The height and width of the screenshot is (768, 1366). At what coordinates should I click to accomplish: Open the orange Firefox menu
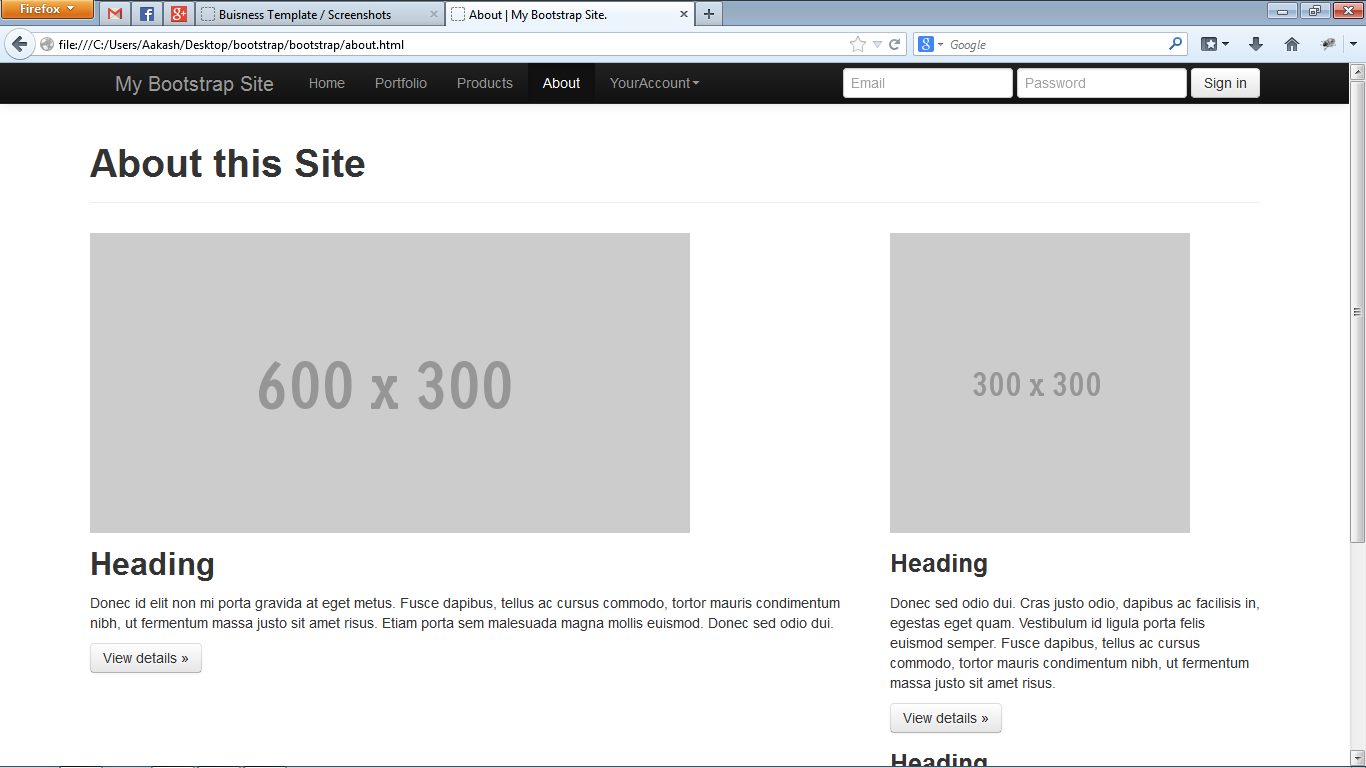[x=46, y=9]
